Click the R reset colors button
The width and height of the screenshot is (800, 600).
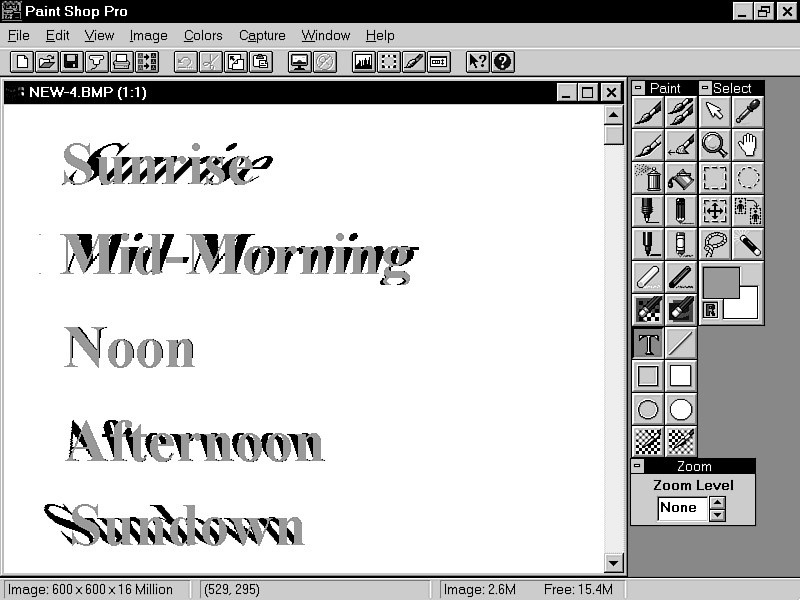pos(711,310)
